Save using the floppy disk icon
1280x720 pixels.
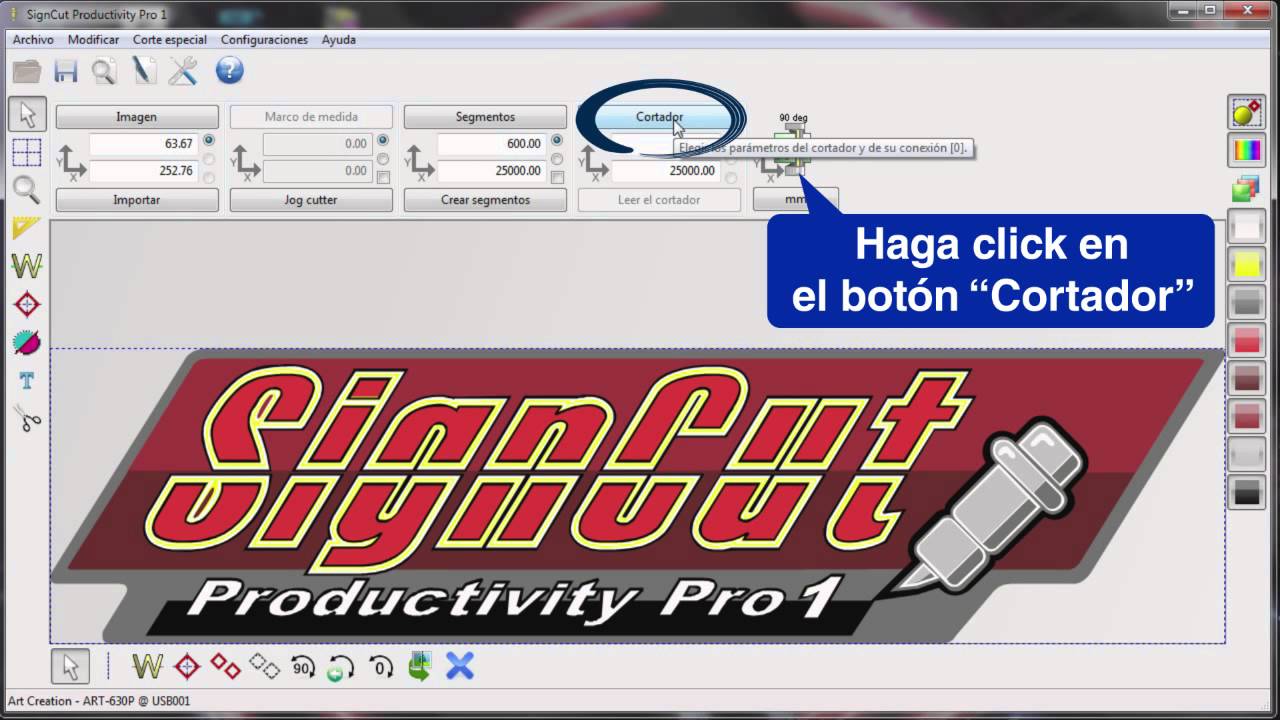click(66, 71)
